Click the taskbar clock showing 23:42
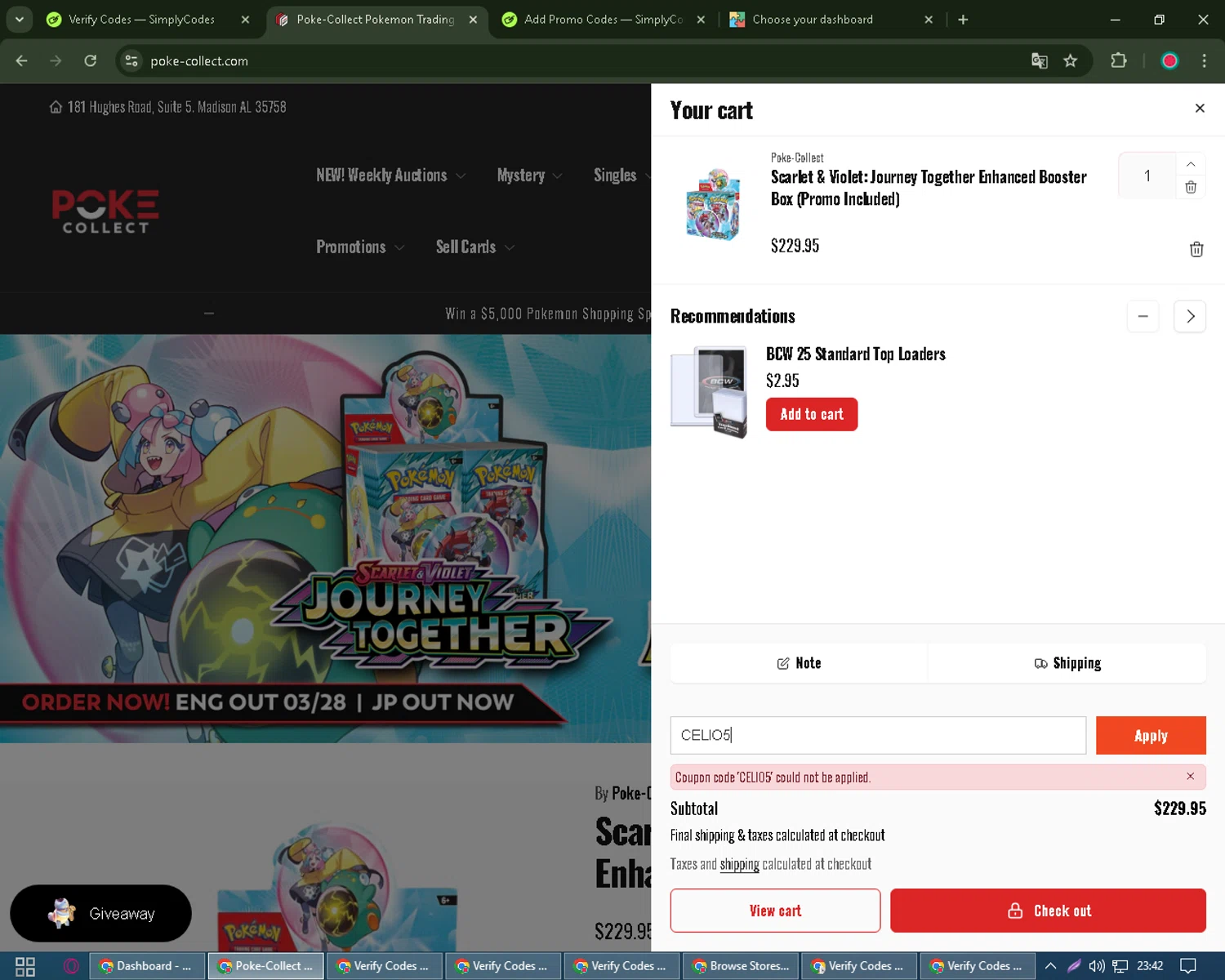 [x=1150, y=966]
